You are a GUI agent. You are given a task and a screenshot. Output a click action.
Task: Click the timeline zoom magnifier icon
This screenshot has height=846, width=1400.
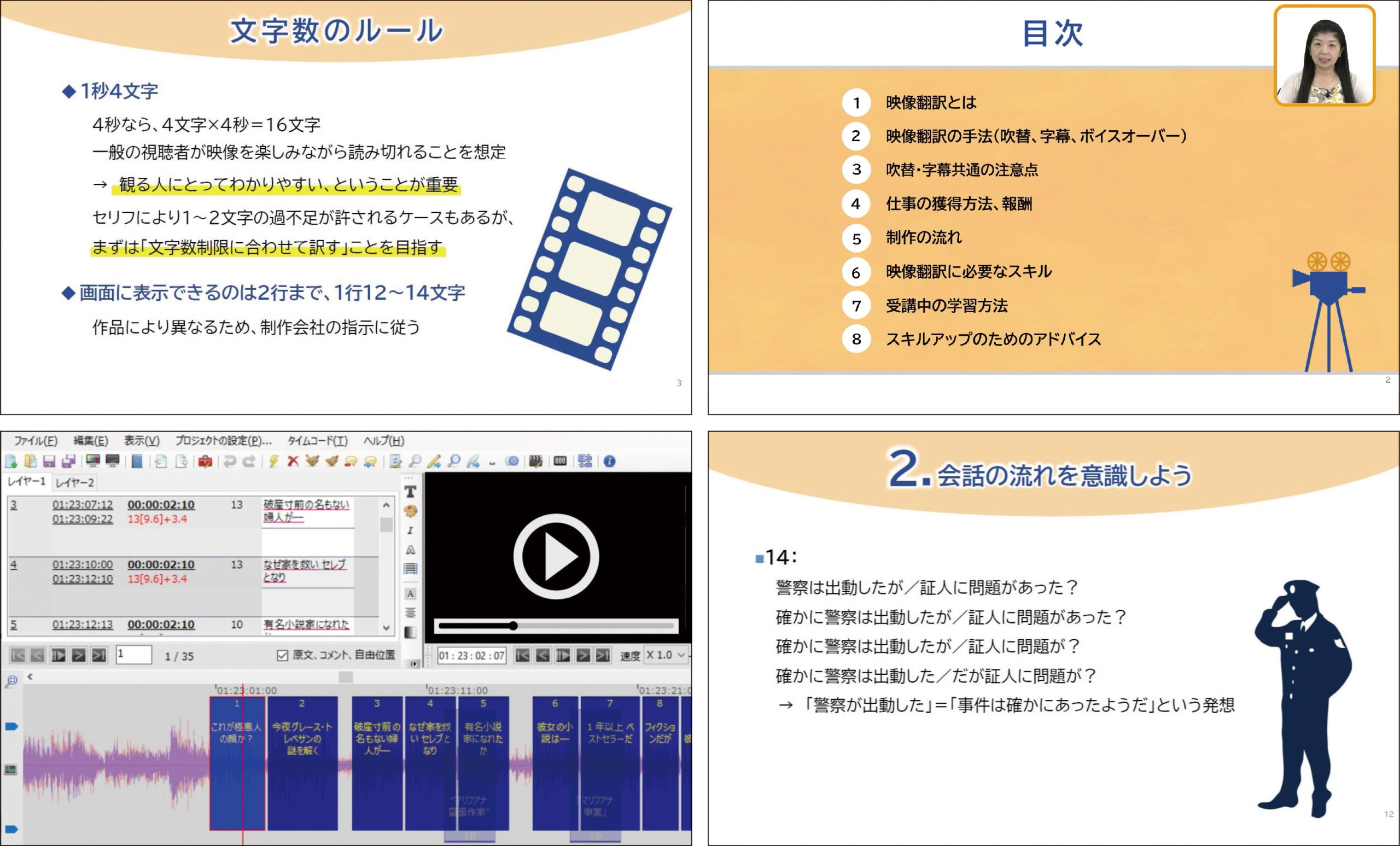coord(11,681)
